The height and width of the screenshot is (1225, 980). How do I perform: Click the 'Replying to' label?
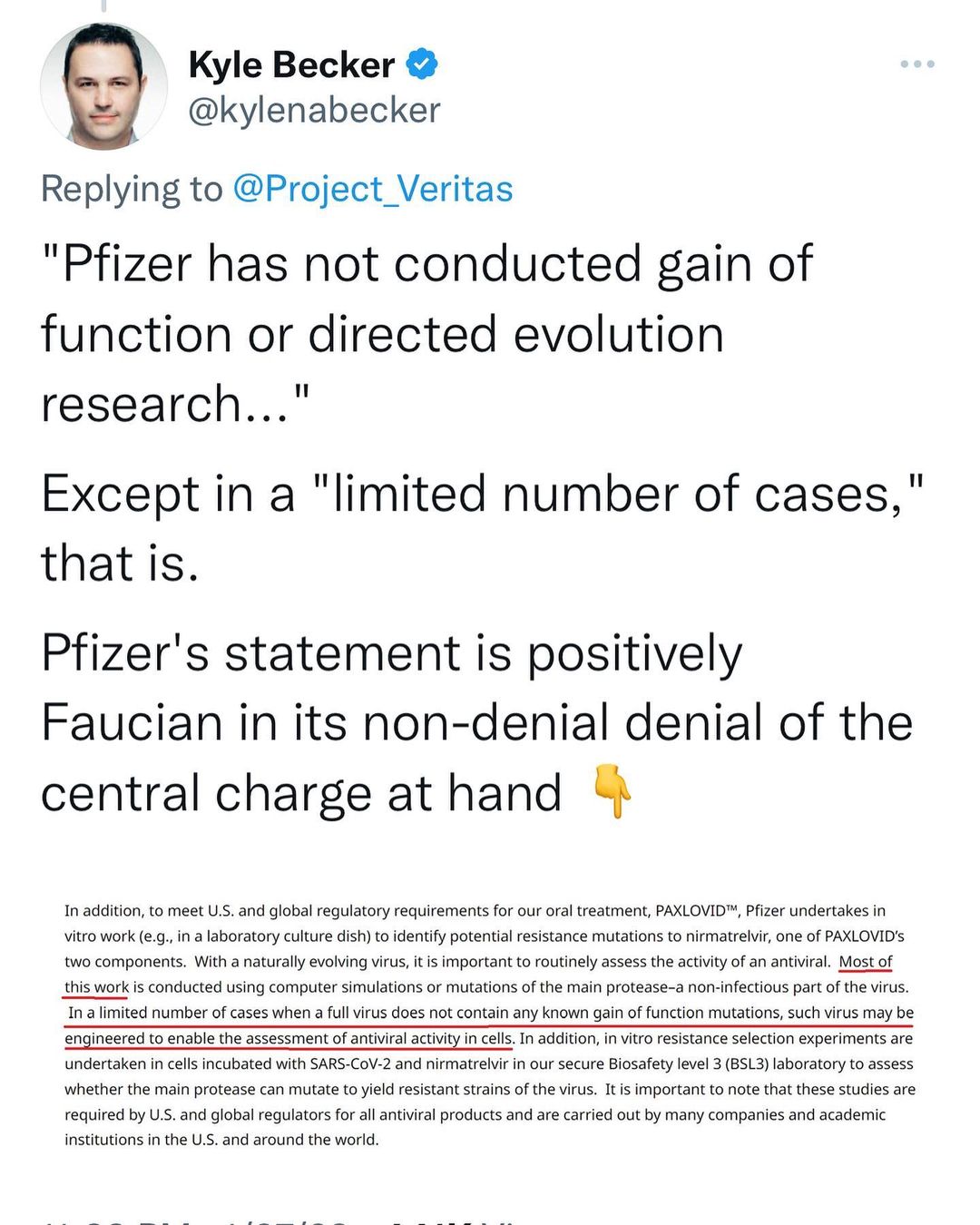point(132,189)
